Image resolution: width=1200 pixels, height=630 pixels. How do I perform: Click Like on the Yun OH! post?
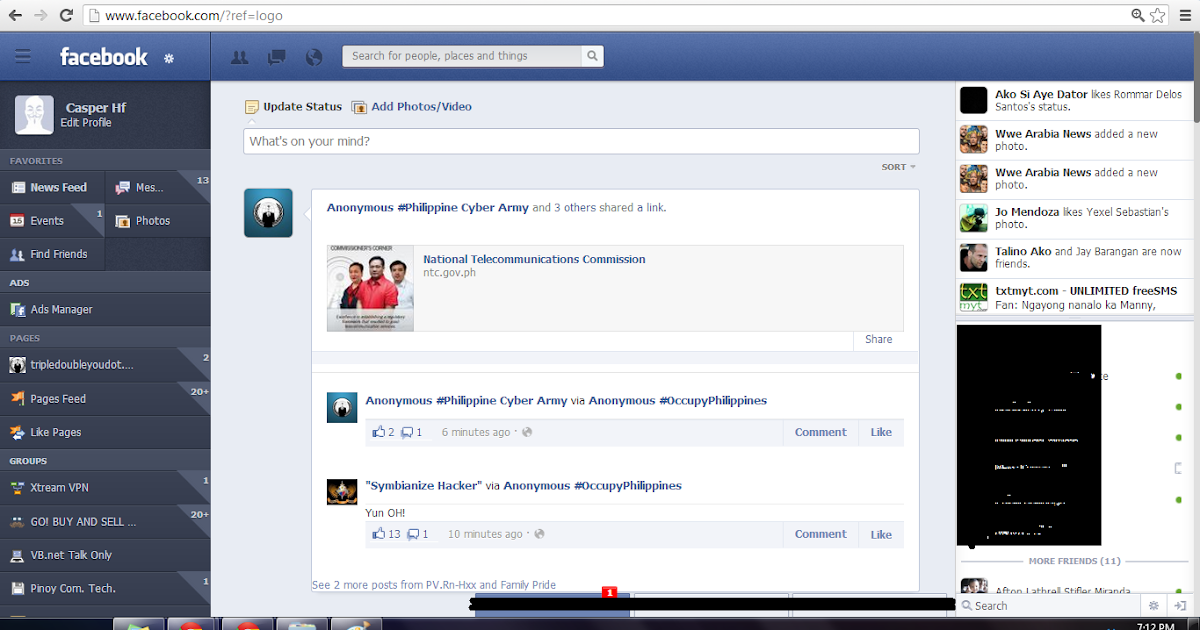(x=881, y=534)
